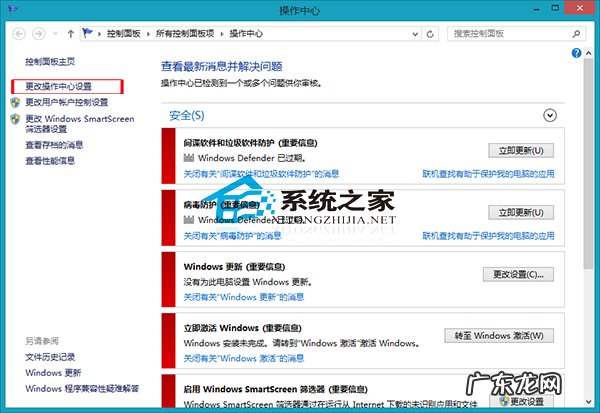Screen dimensions: 600x413
Task: Click Windows 更新 (重要信息) title
Action: click(234, 266)
